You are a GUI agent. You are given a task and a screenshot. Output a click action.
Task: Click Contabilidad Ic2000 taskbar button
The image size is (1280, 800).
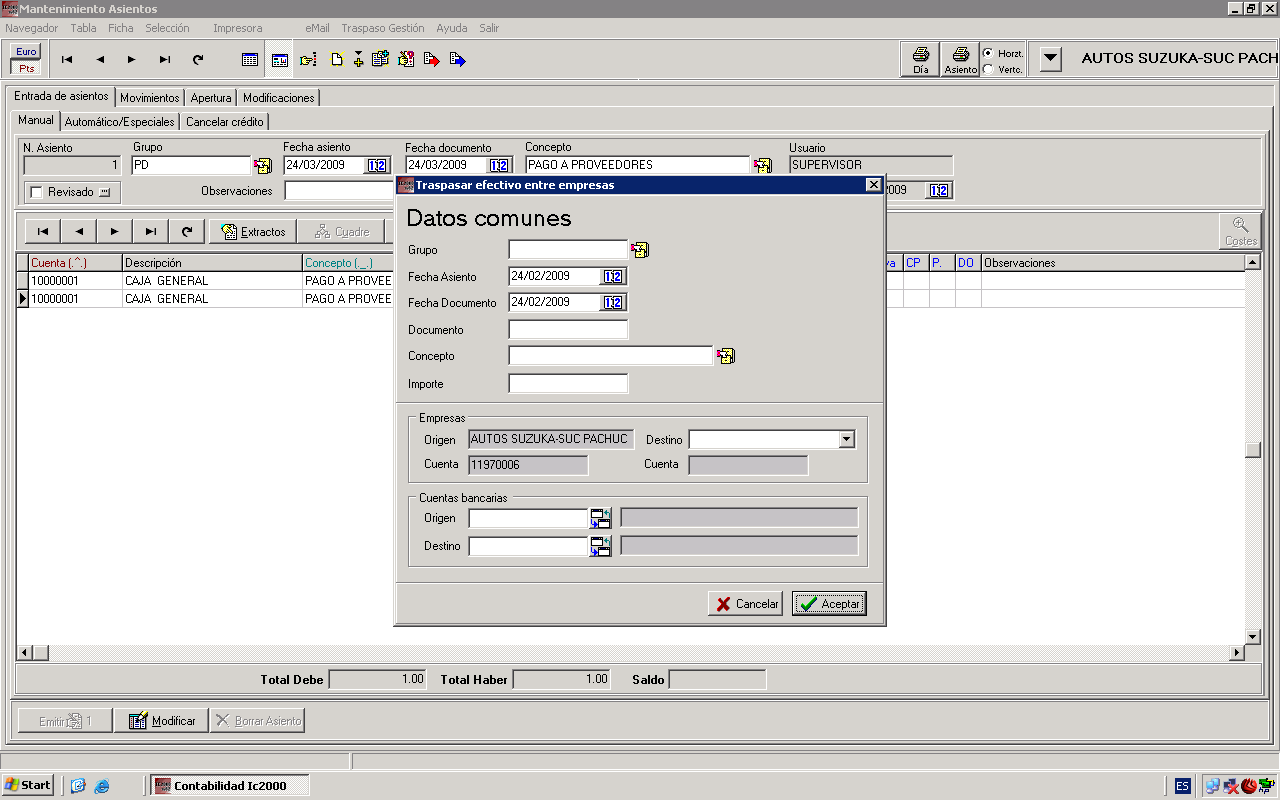230,785
